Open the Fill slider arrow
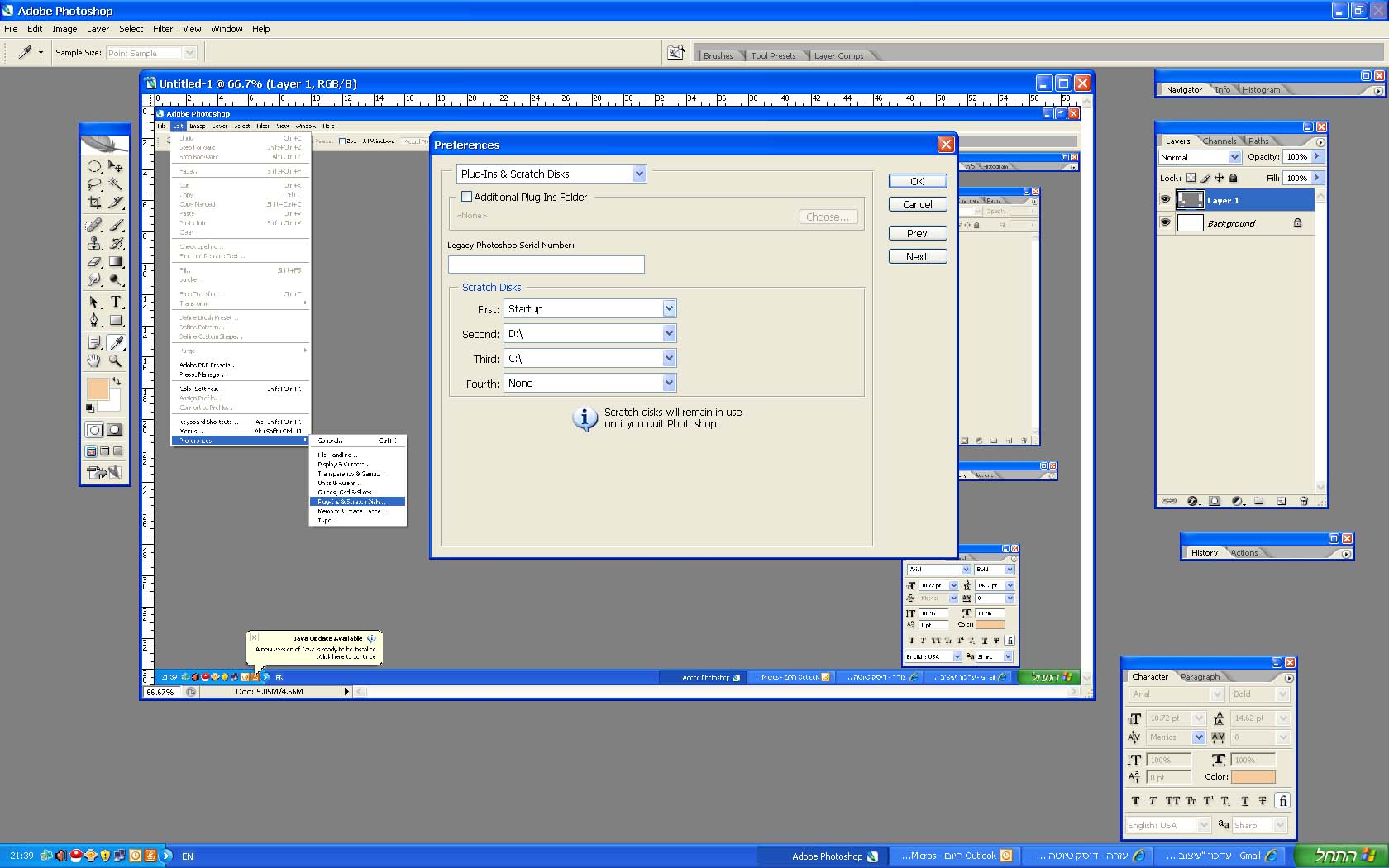The image size is (1389, 868). click(x=1317, y=178)
